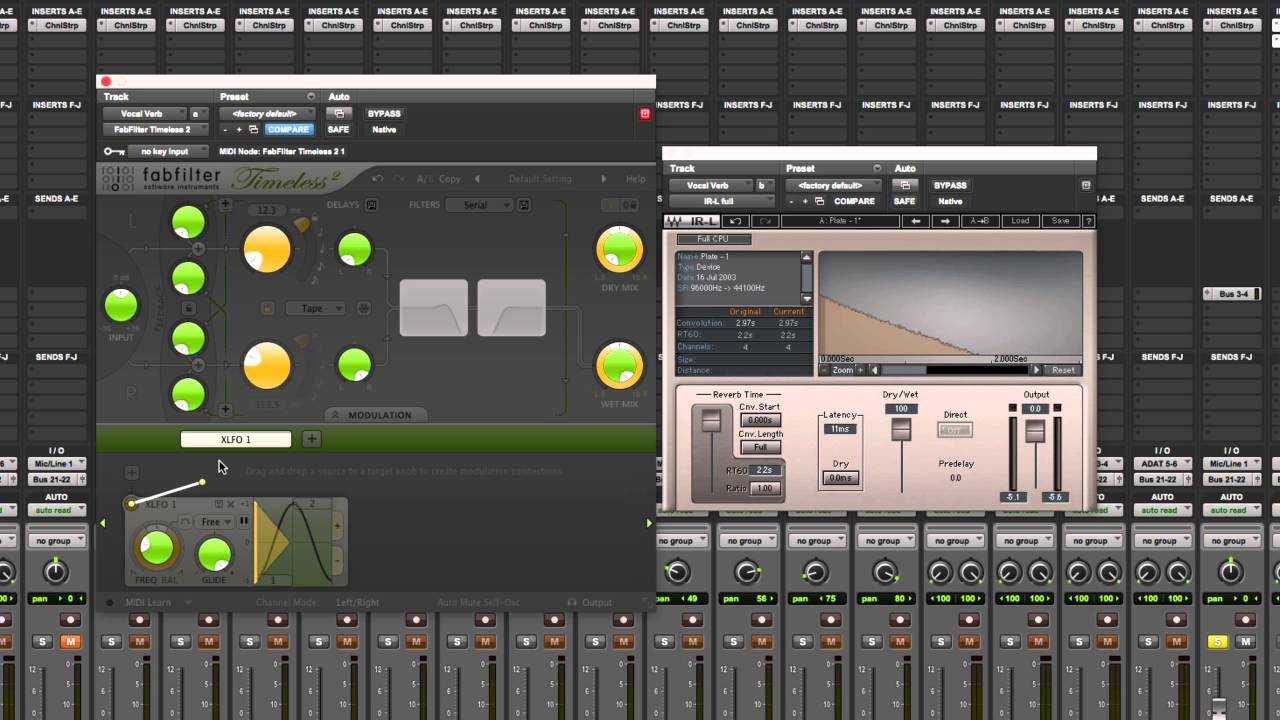Click the IR-L Output fader handle

[1035, 431]
